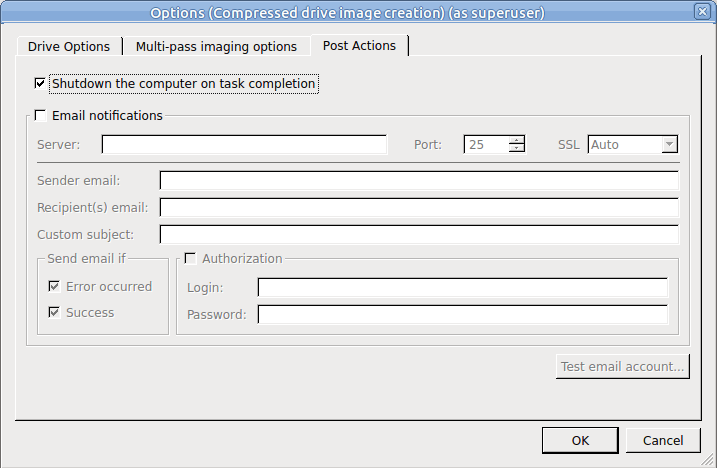Open the Multi-pass imaging options tab
The height and width of the screenshot is (468, 717).
[x=216, y=47]
